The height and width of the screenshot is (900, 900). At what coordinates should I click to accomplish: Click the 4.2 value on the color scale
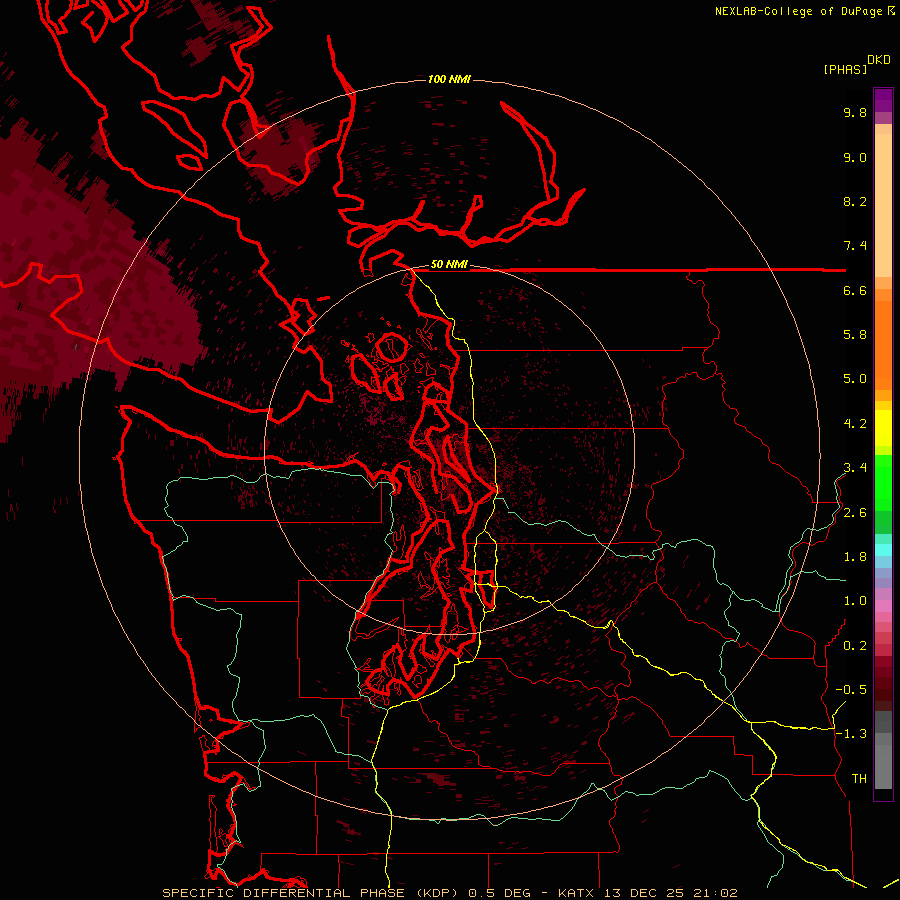tap(855, 424)
